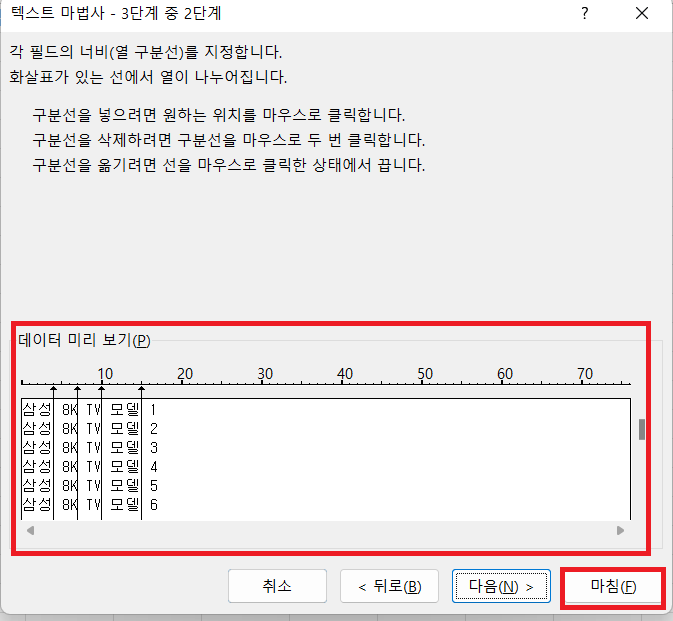
Task: Click the column break line after 모델
Action: (x=142, y=453)
